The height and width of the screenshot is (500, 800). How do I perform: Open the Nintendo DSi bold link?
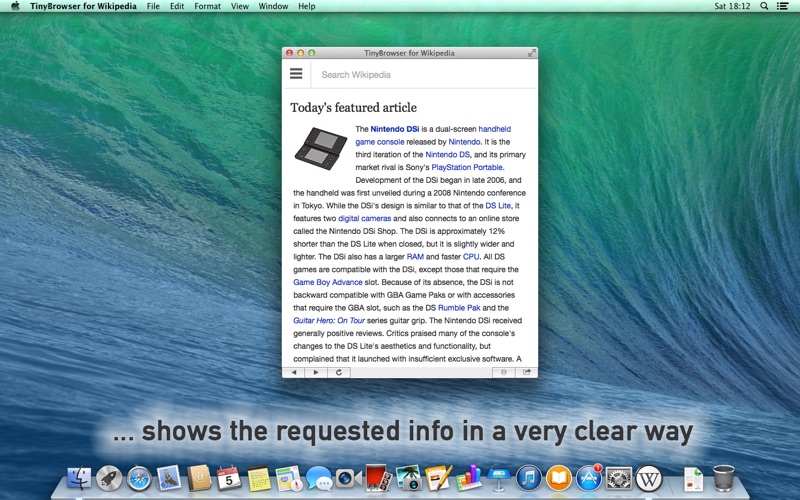(395, 129)
